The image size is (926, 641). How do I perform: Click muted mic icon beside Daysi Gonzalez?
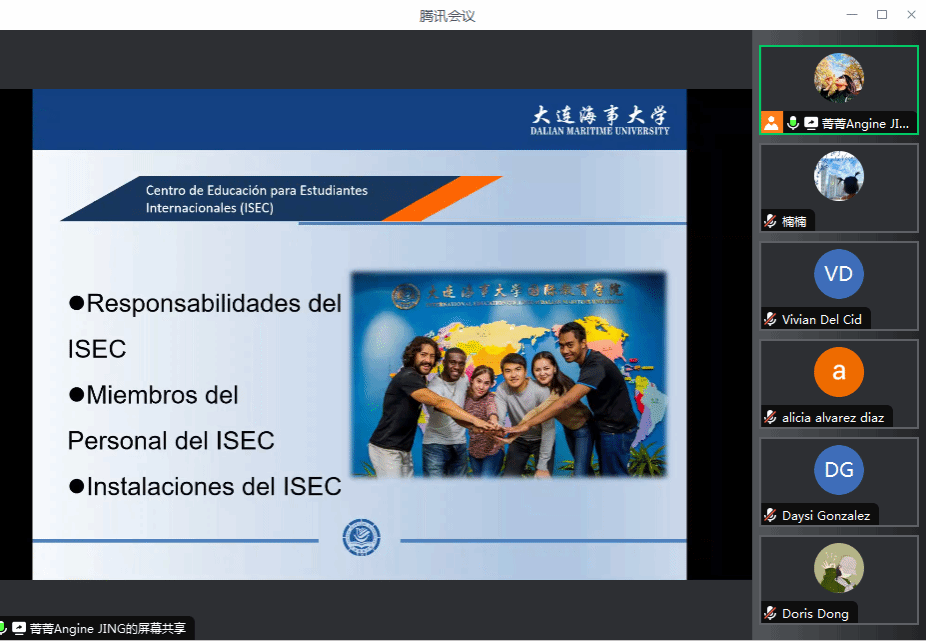click(x=771, y=515)
